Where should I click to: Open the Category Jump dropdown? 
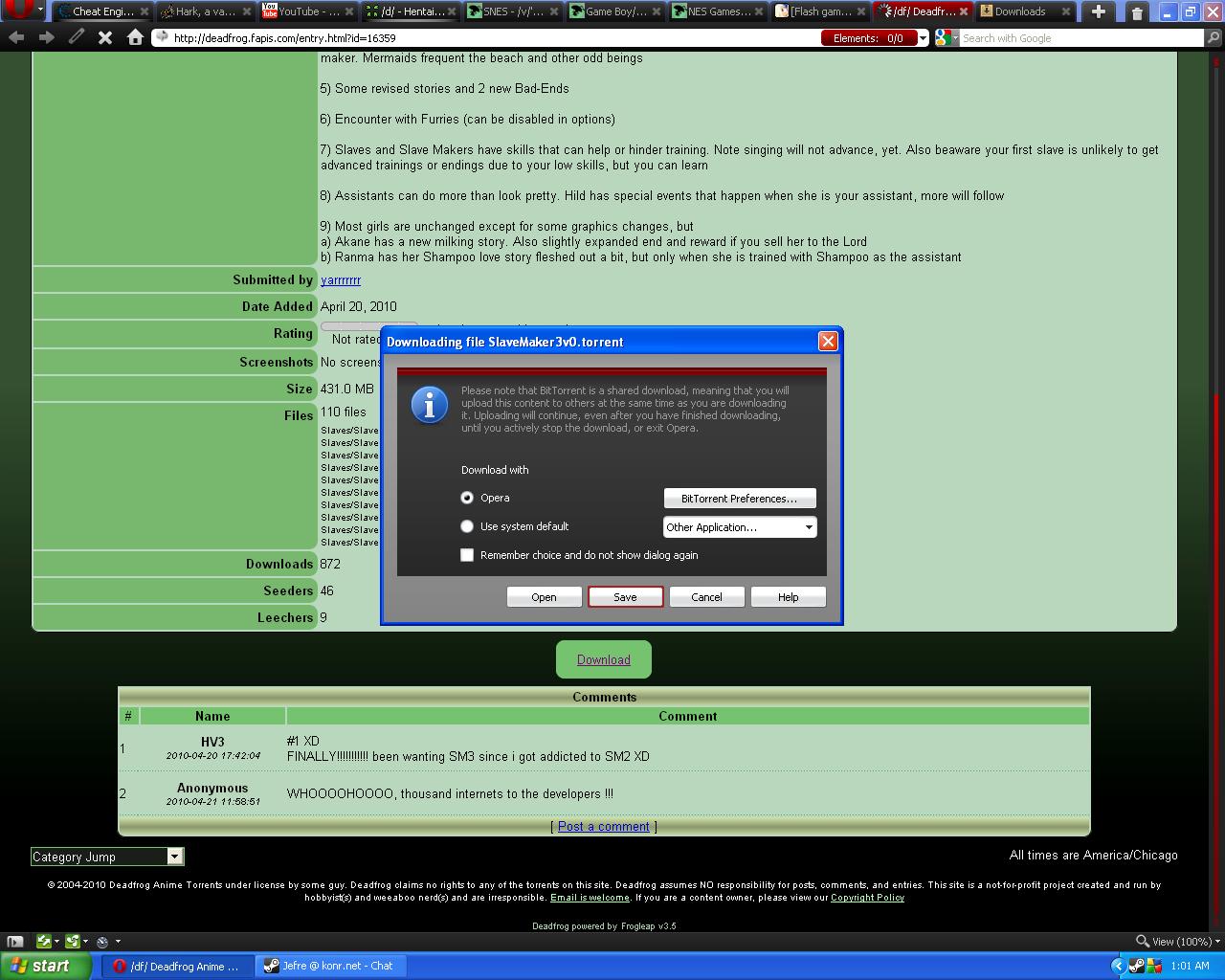point(107,857)
